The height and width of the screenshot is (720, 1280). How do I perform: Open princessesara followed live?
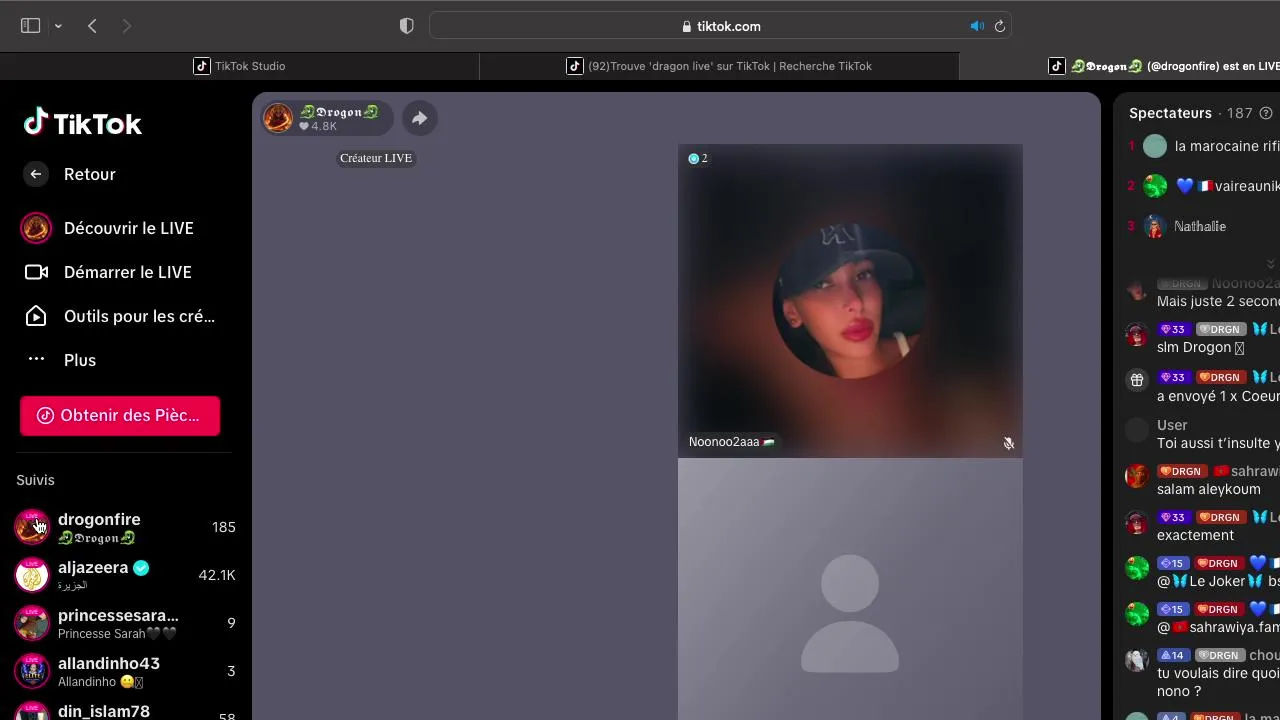tap(126, 623)
